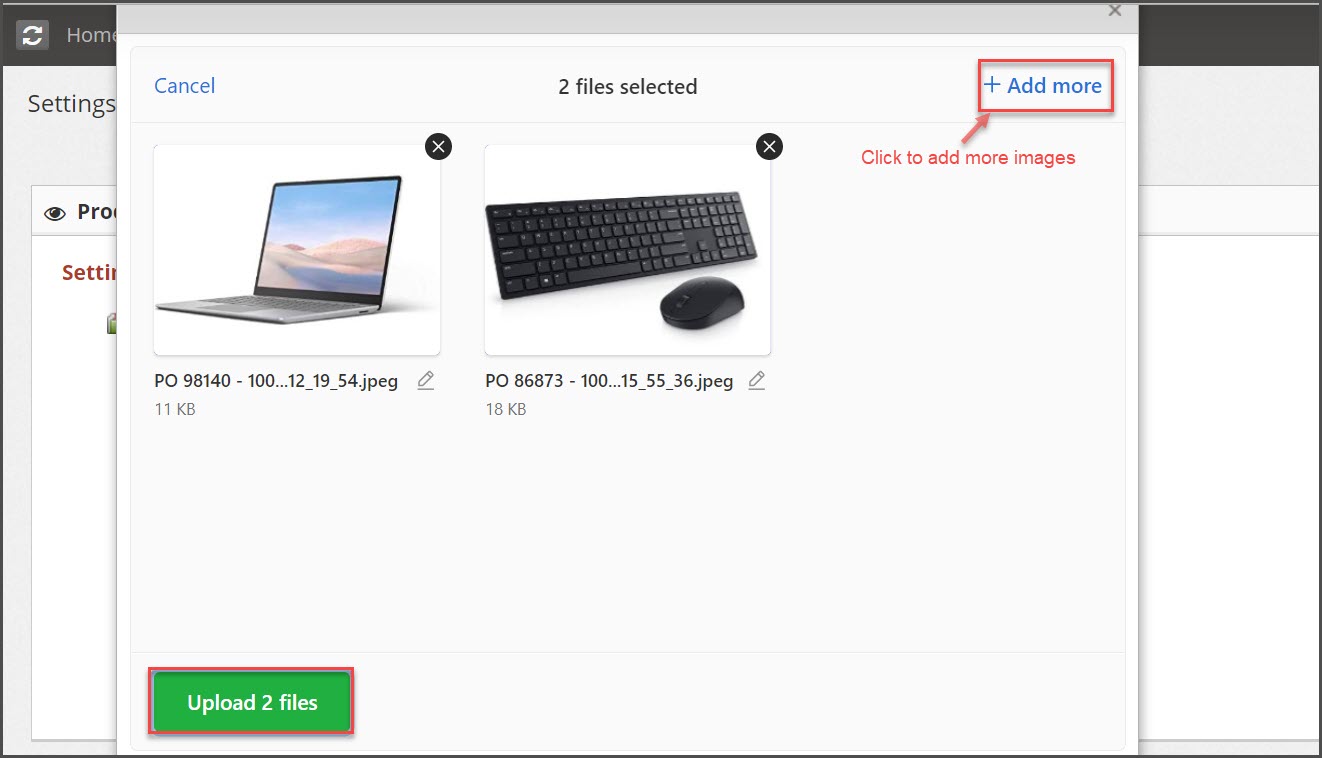This screenshot has width=1322, height=758.
Task: Click the Upload 2 files button
Action: (252, 703)
